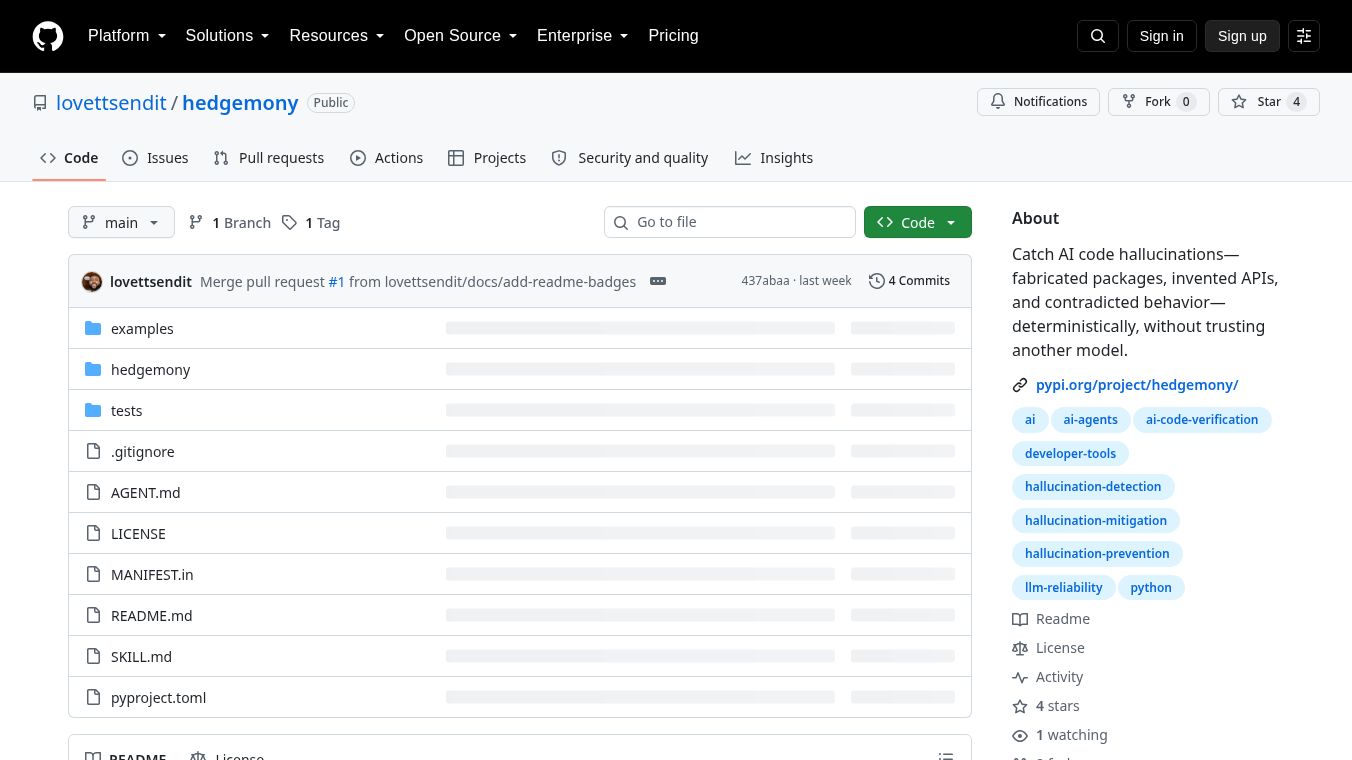Click the Sign in button

1161,36
